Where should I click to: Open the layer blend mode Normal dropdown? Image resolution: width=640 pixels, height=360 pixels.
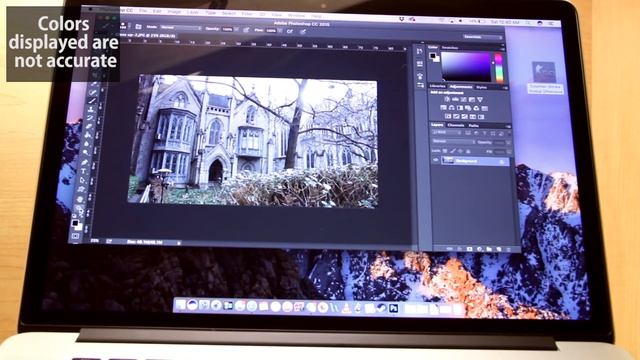tap(454, 142)
